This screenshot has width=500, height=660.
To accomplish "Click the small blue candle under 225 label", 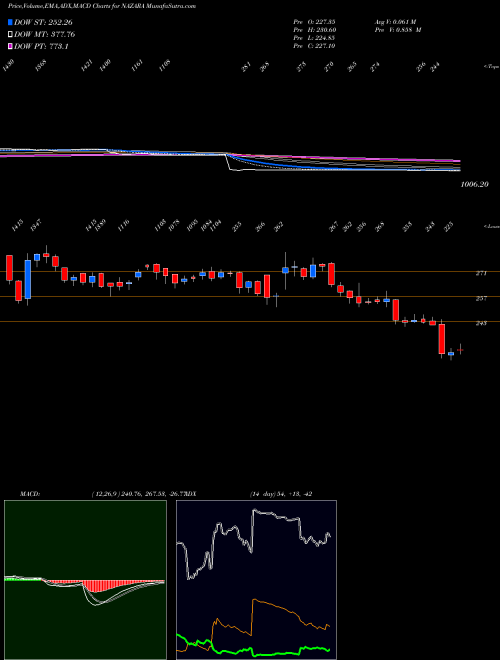I will tap(451, 354).
